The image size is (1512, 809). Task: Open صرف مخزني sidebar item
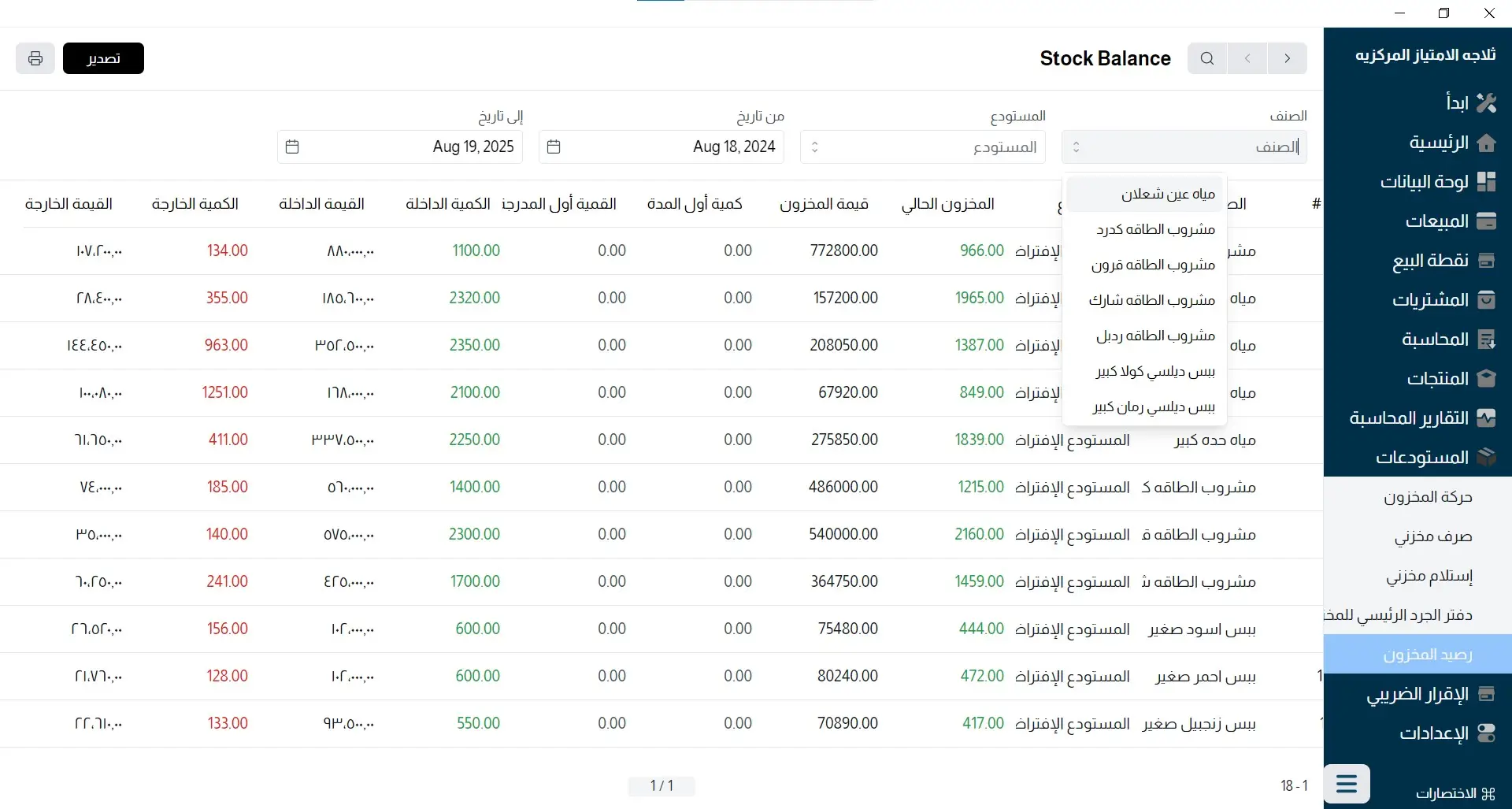[x=1432, y=536]
